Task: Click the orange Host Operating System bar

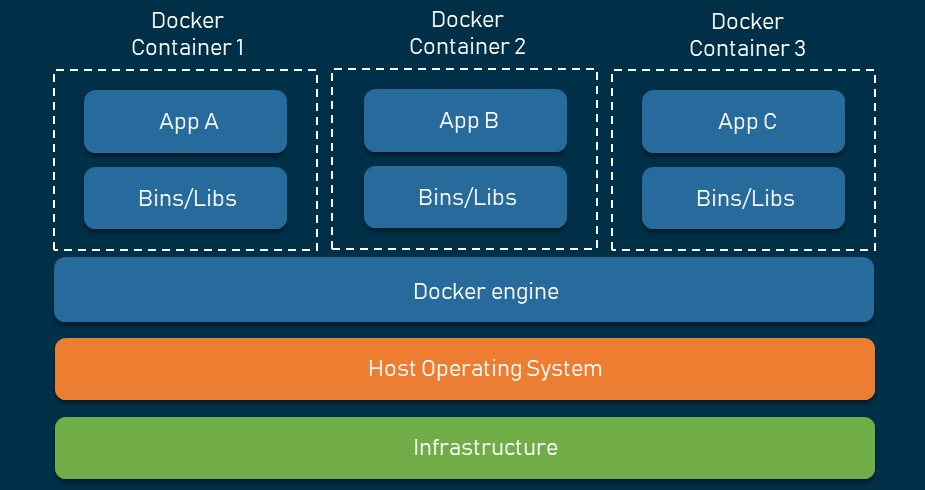Action: click(465, 369)
